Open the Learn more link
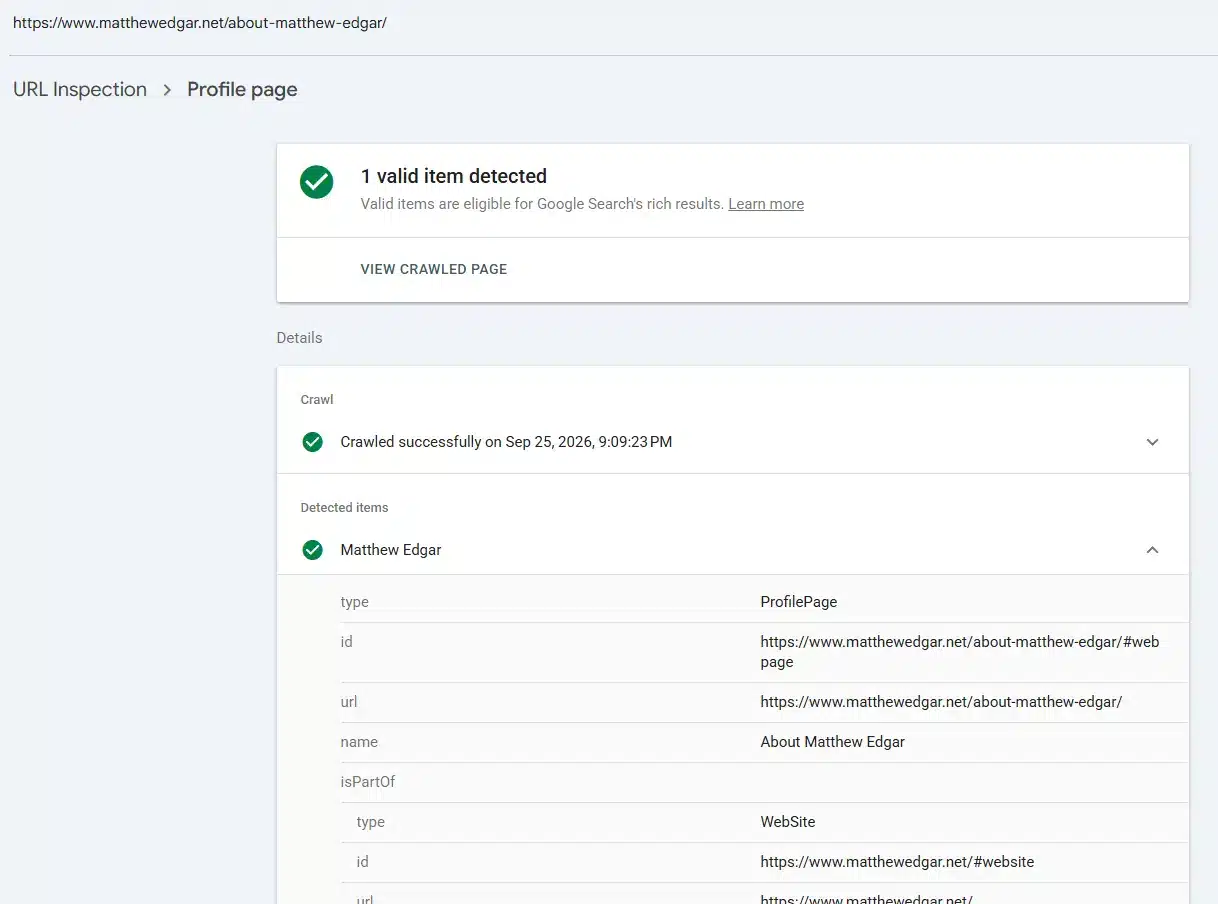The height and width of the screenshot is (904, 1218). [766, 204]
